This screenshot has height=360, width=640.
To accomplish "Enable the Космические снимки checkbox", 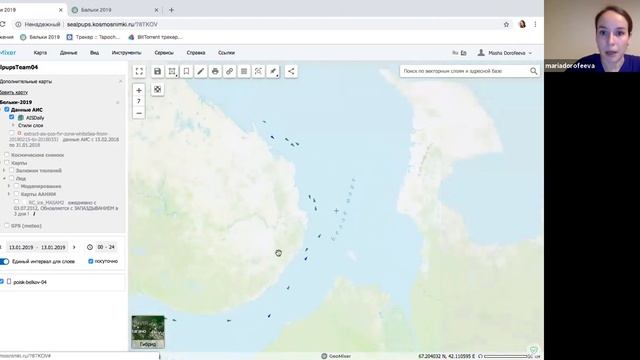I will (7, 155).
